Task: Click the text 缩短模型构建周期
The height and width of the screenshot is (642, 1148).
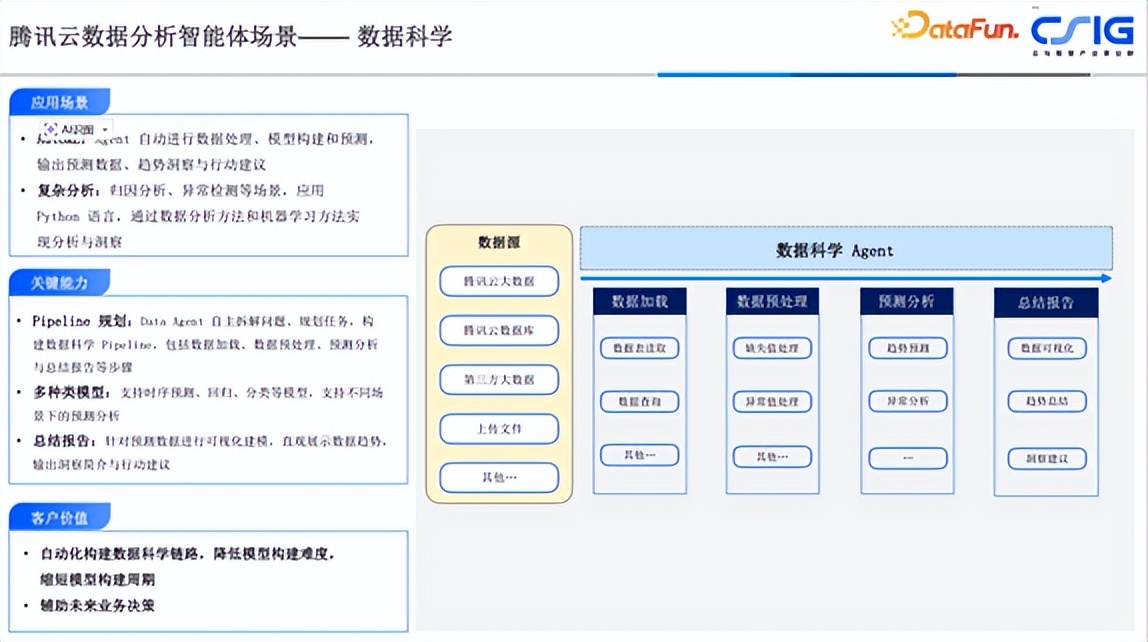Action: coord(97,579)
